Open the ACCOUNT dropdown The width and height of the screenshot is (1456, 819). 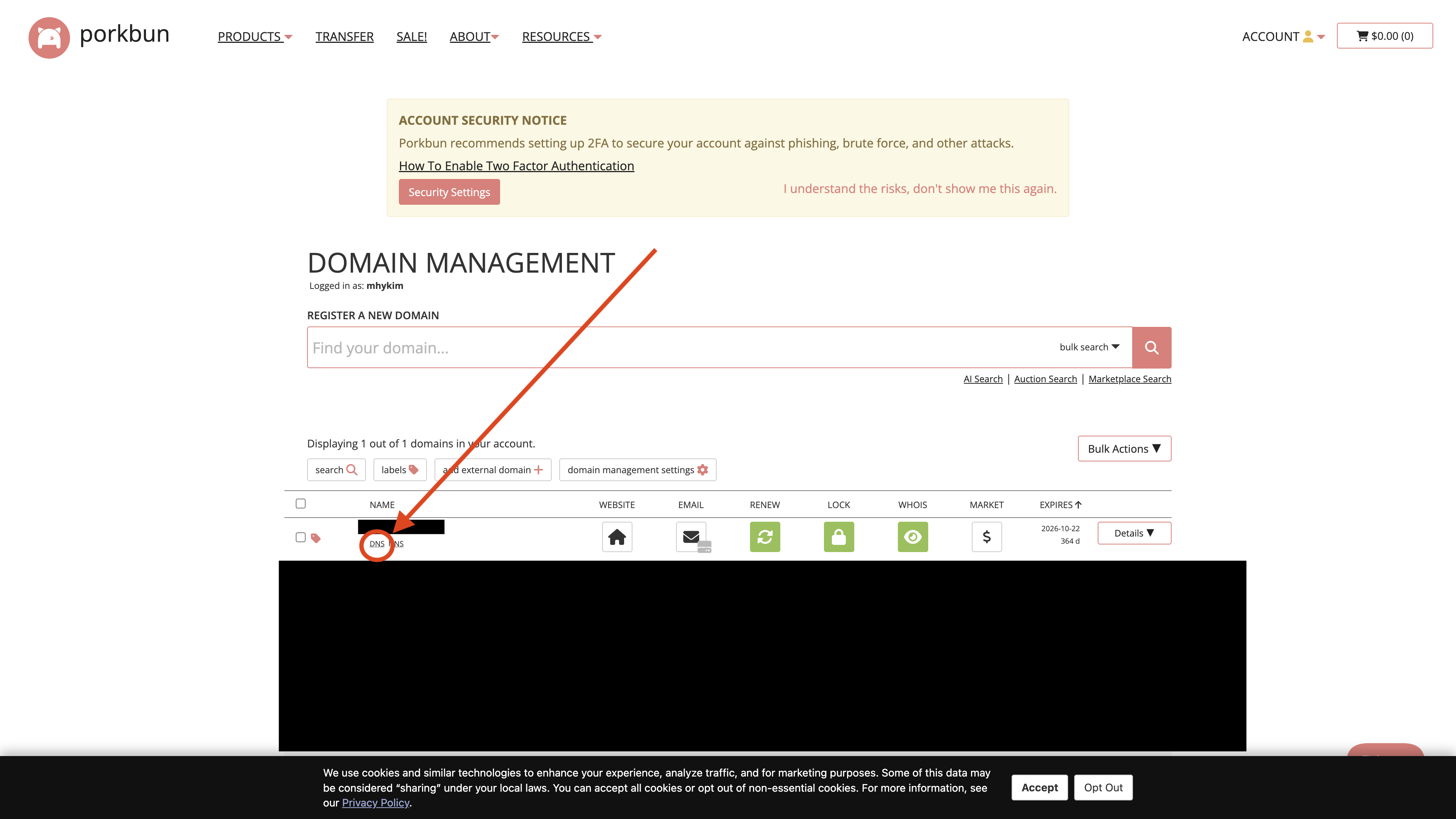pyautogui.click(x=1283, y=37)
